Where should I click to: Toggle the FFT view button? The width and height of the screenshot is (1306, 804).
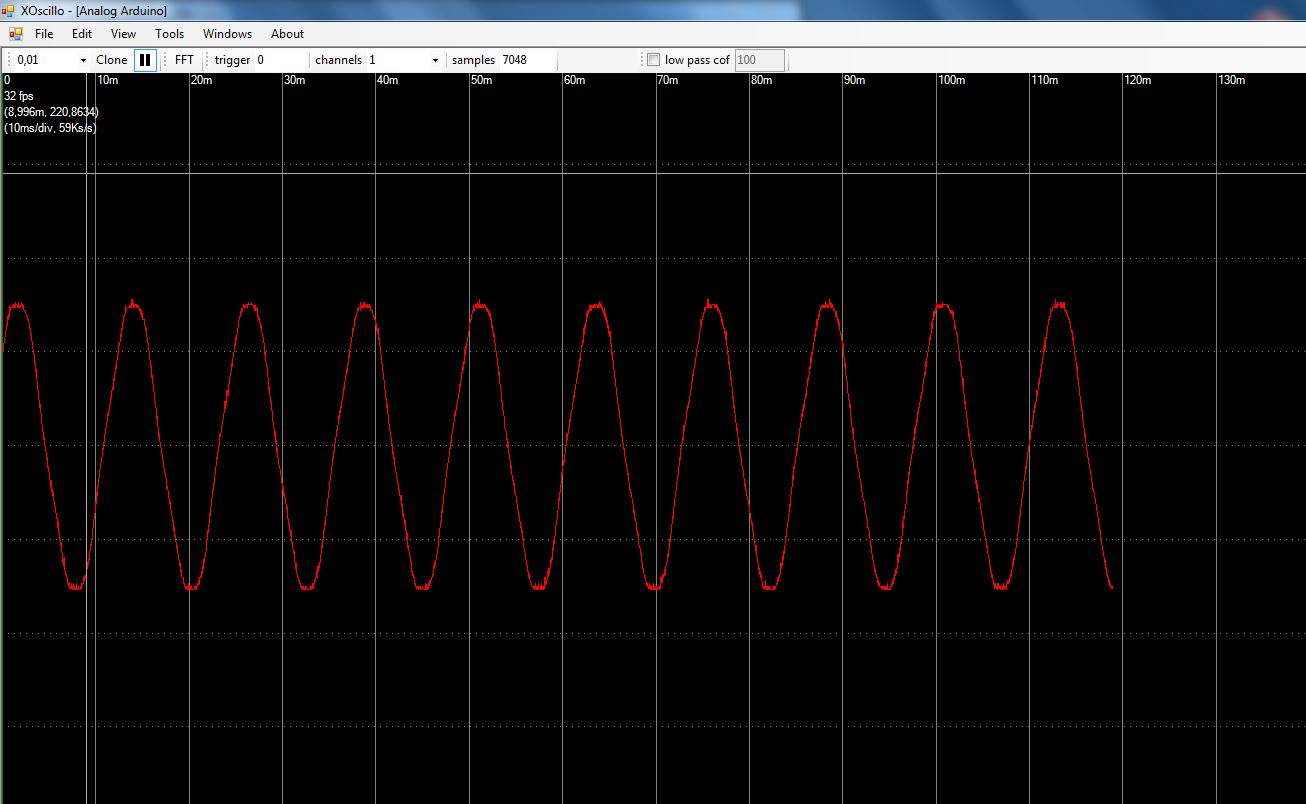click(x=184, y=60)
